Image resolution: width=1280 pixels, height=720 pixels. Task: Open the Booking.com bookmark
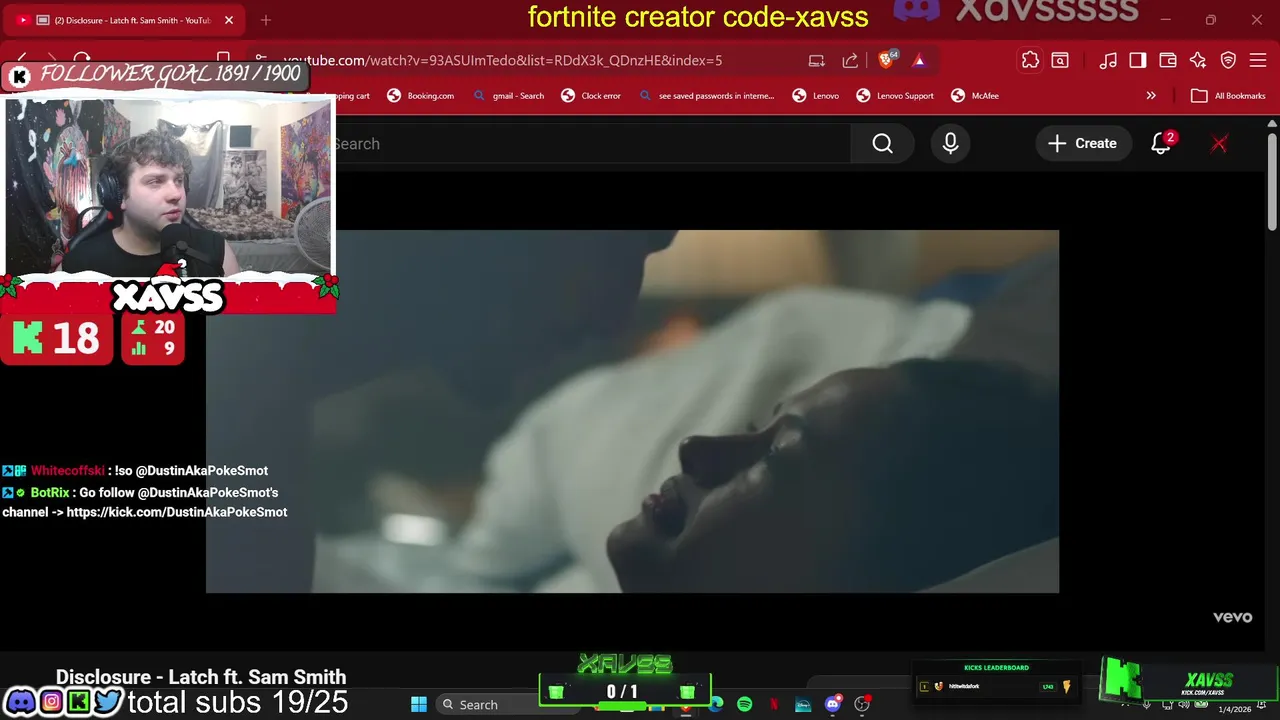(x=420, y=96)
